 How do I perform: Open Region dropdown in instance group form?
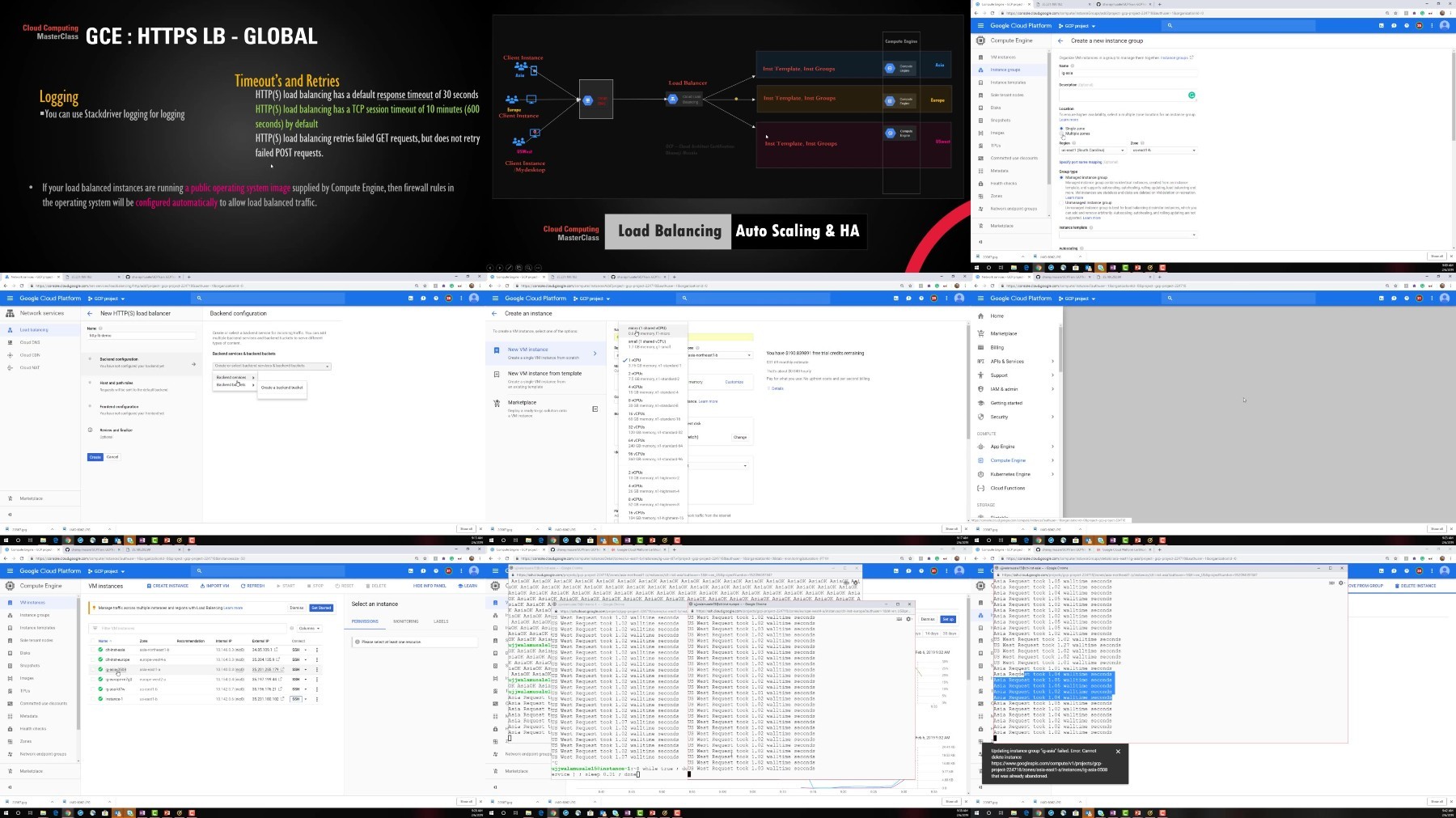pos(1092,150)
